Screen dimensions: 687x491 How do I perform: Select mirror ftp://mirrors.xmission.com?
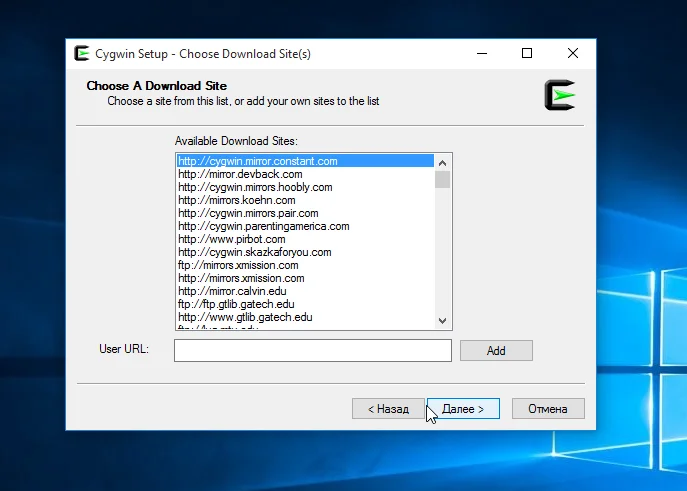305,265
